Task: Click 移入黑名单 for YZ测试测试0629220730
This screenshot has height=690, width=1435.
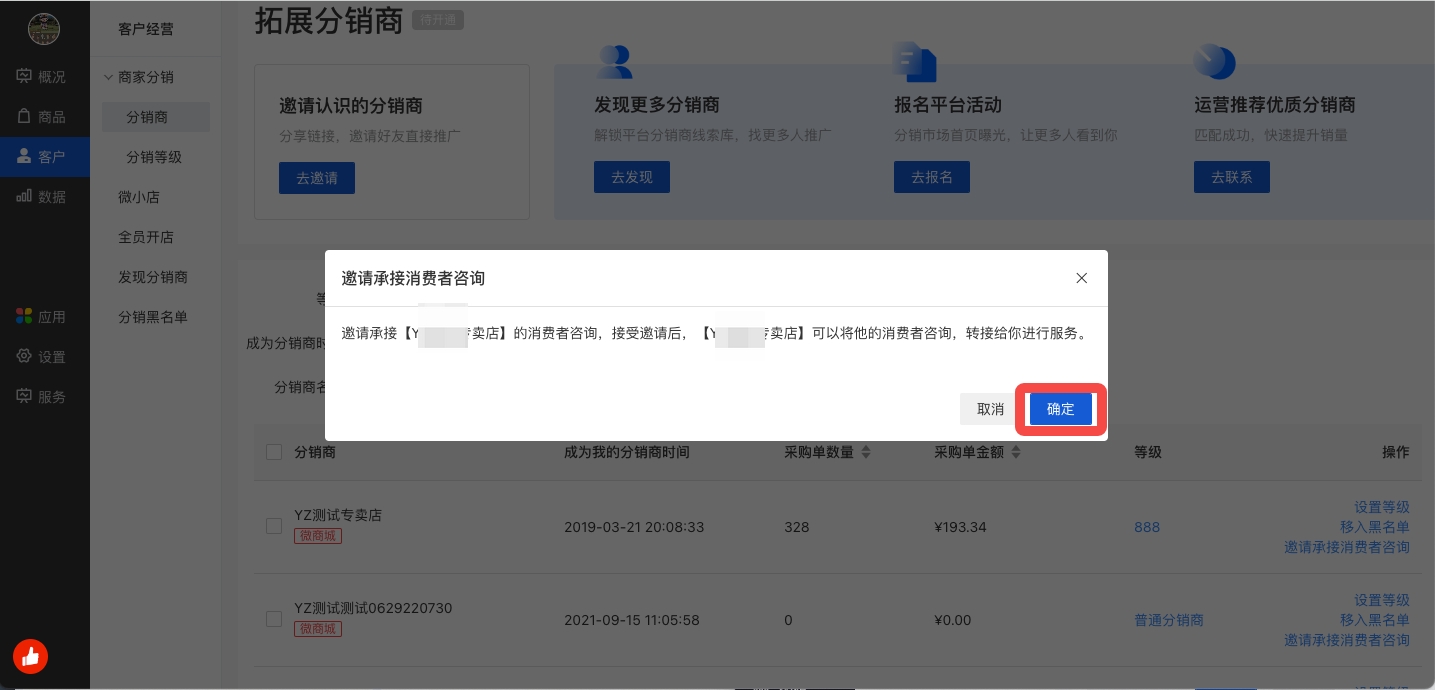Action: pyautogui.click(x=1375, y=620)
